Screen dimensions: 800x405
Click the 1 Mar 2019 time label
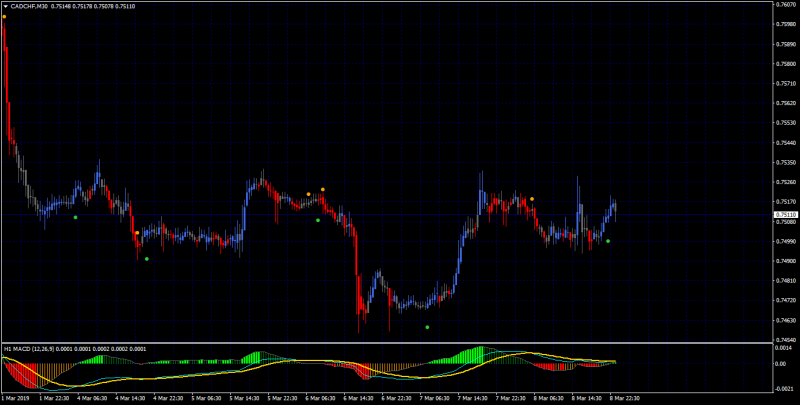pyautogui.click(x=13, y=398)
